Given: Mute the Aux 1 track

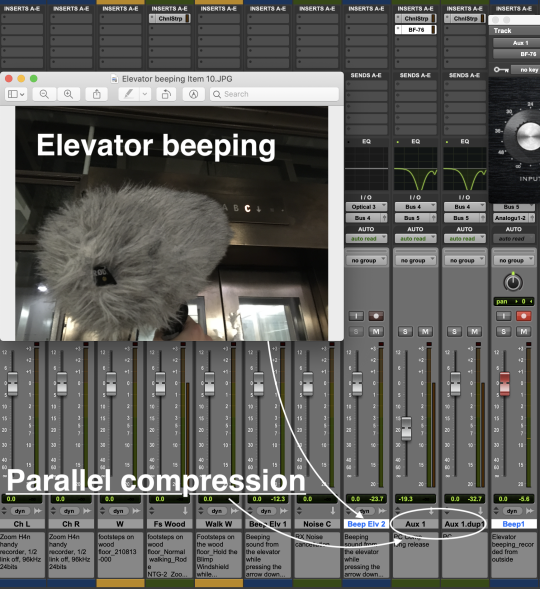Looking at the screenshot, I should click(x=425, y=331).
